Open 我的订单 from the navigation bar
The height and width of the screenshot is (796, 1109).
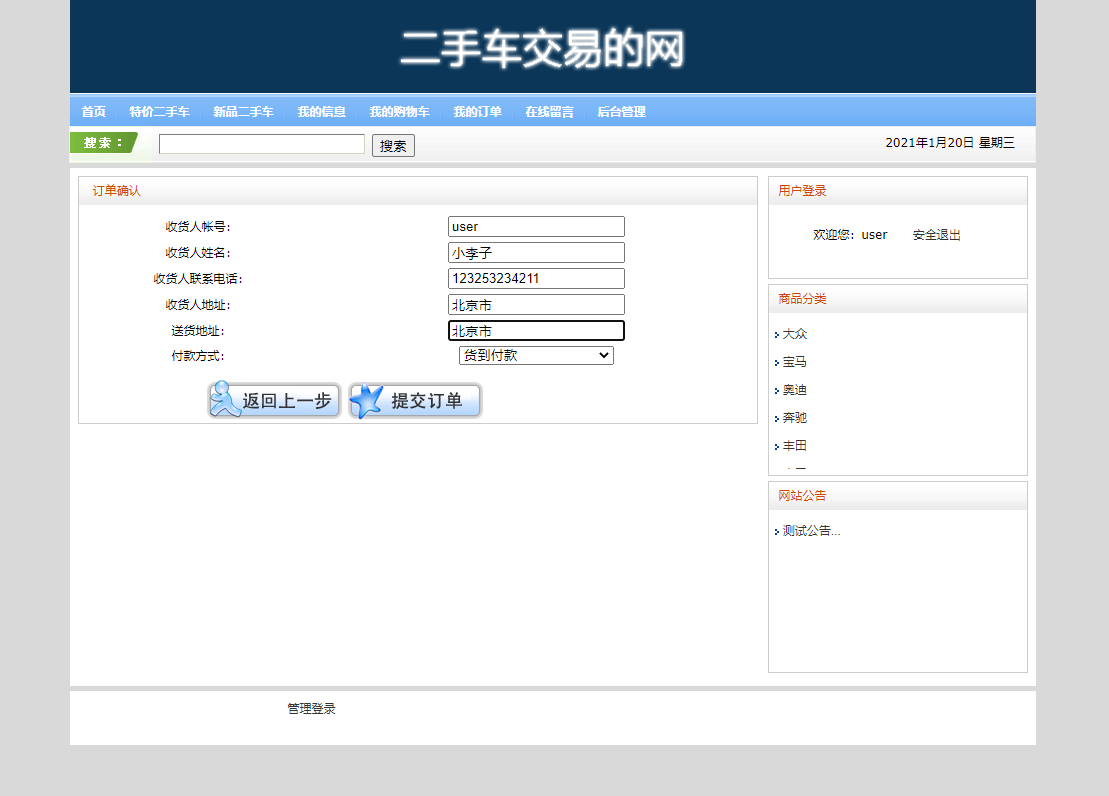[x=478, y=111]
